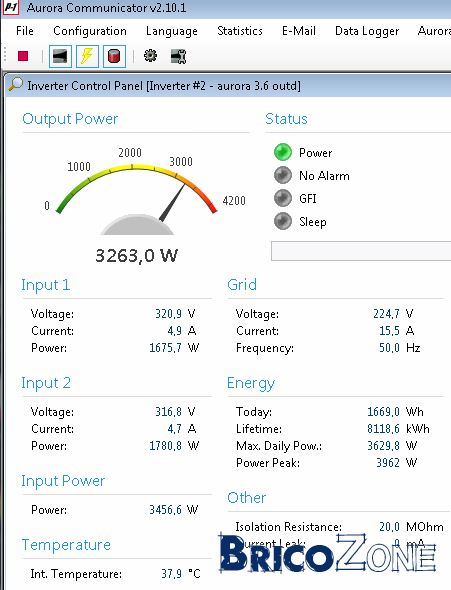This screenshot has width=451, height=590.
Task: Click the No Alarm status indicator
Action: pos(283,175)
